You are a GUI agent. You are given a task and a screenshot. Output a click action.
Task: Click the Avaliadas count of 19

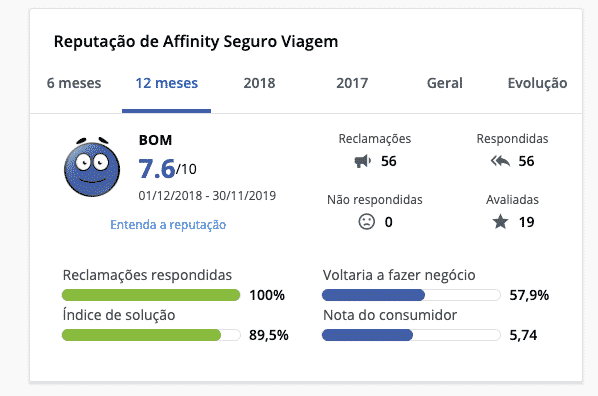pyautogui.click(x=526, y=222)
